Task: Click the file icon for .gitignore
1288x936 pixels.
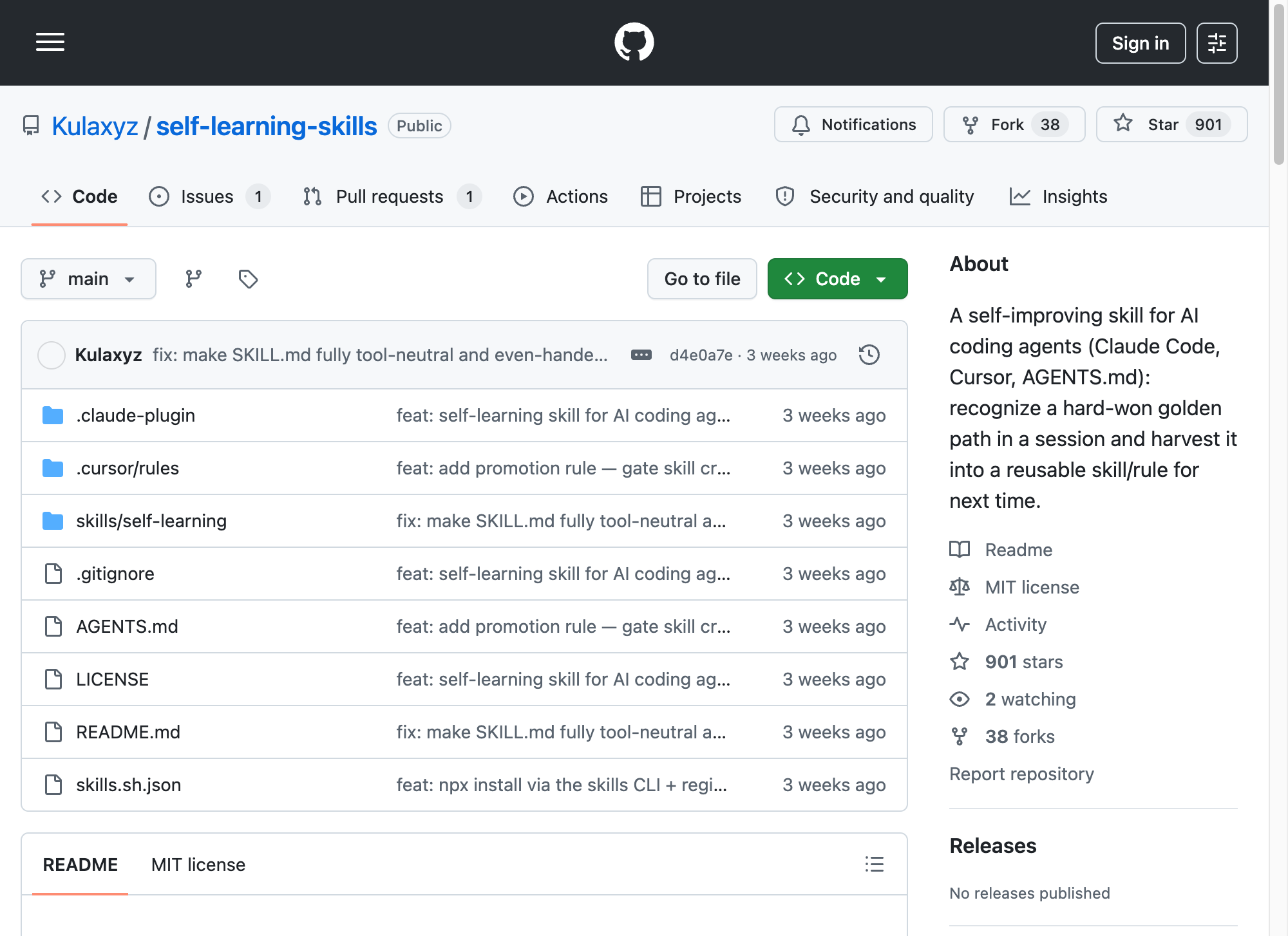Action: 53,574
